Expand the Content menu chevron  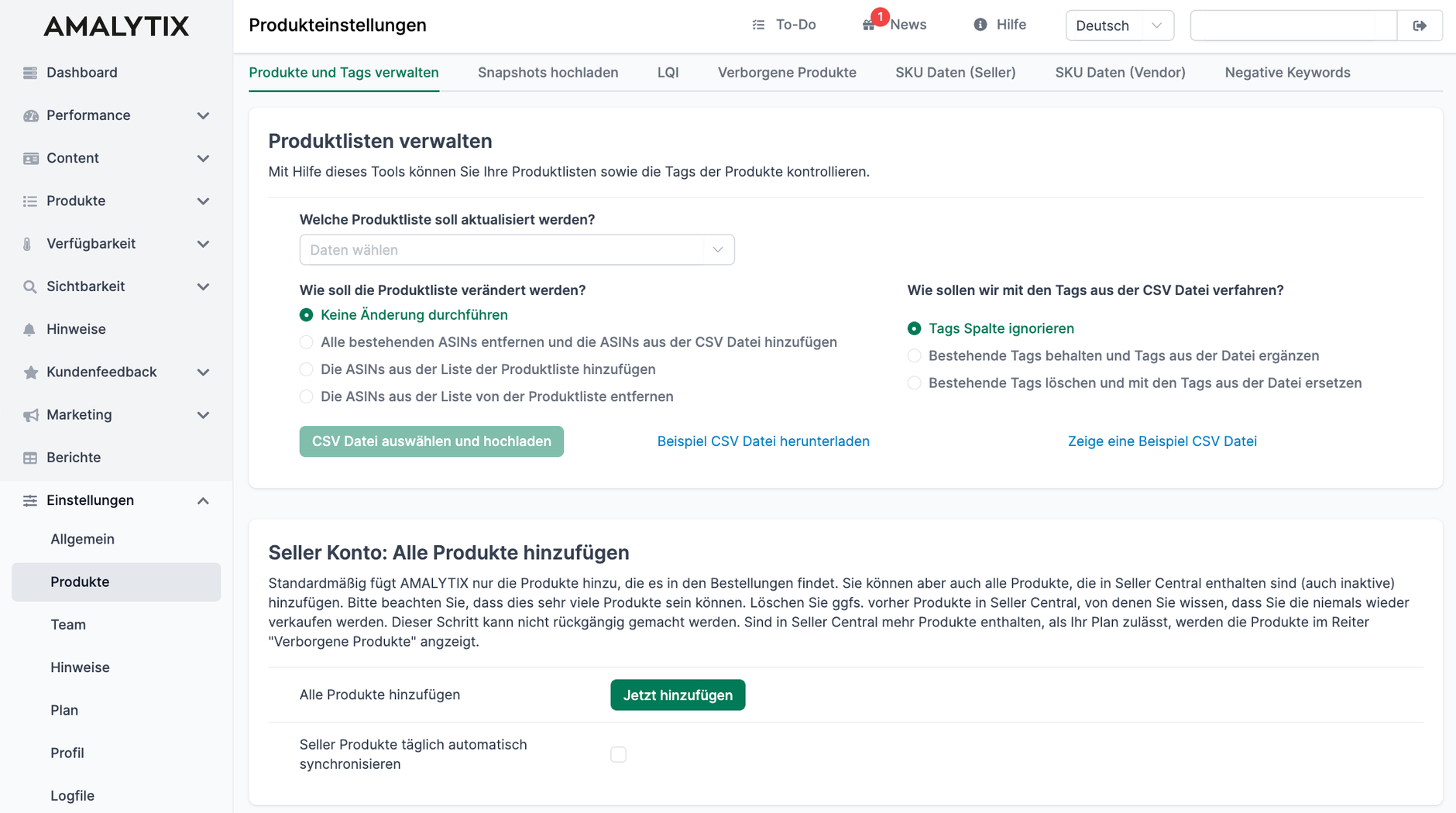tap(203, 158)
